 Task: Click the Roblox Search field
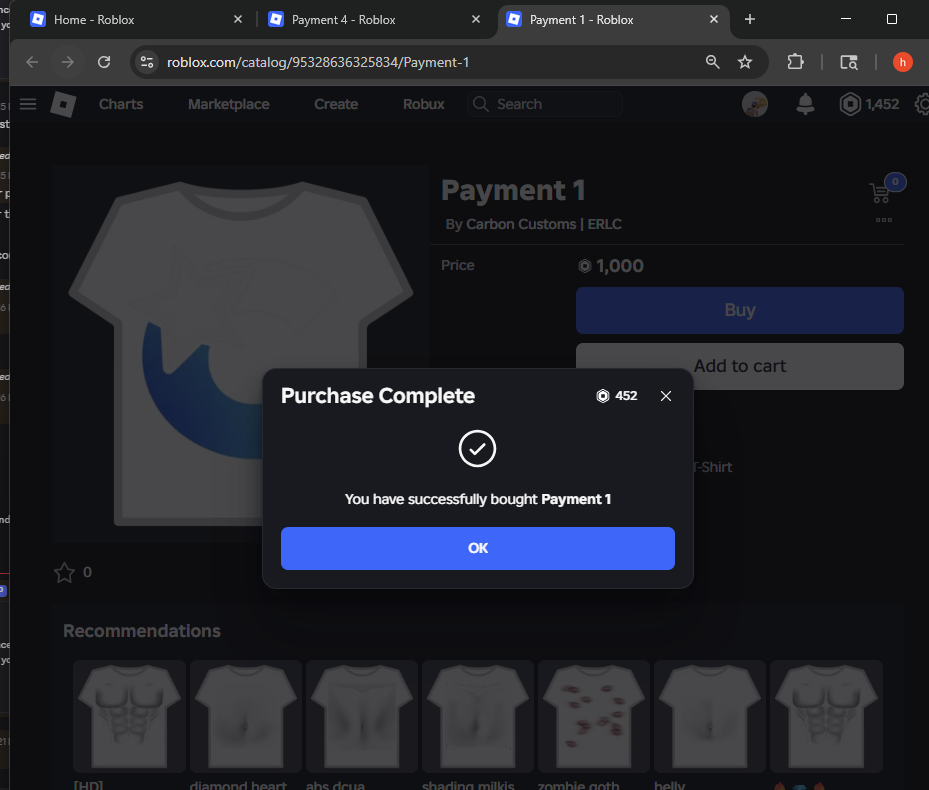pyautogui.click(x=544, y=104)
